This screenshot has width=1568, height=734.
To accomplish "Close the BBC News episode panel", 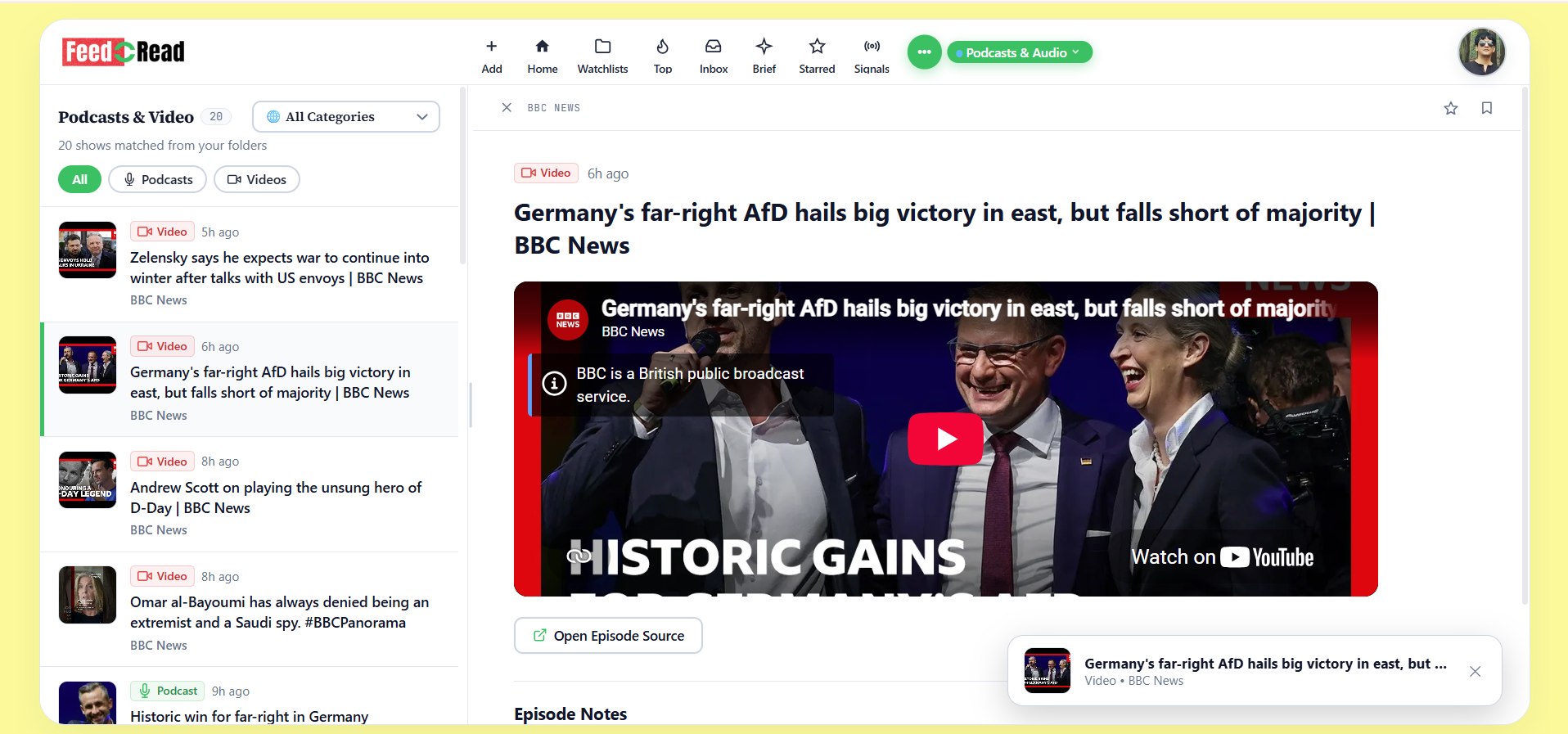I will [507, 107].
